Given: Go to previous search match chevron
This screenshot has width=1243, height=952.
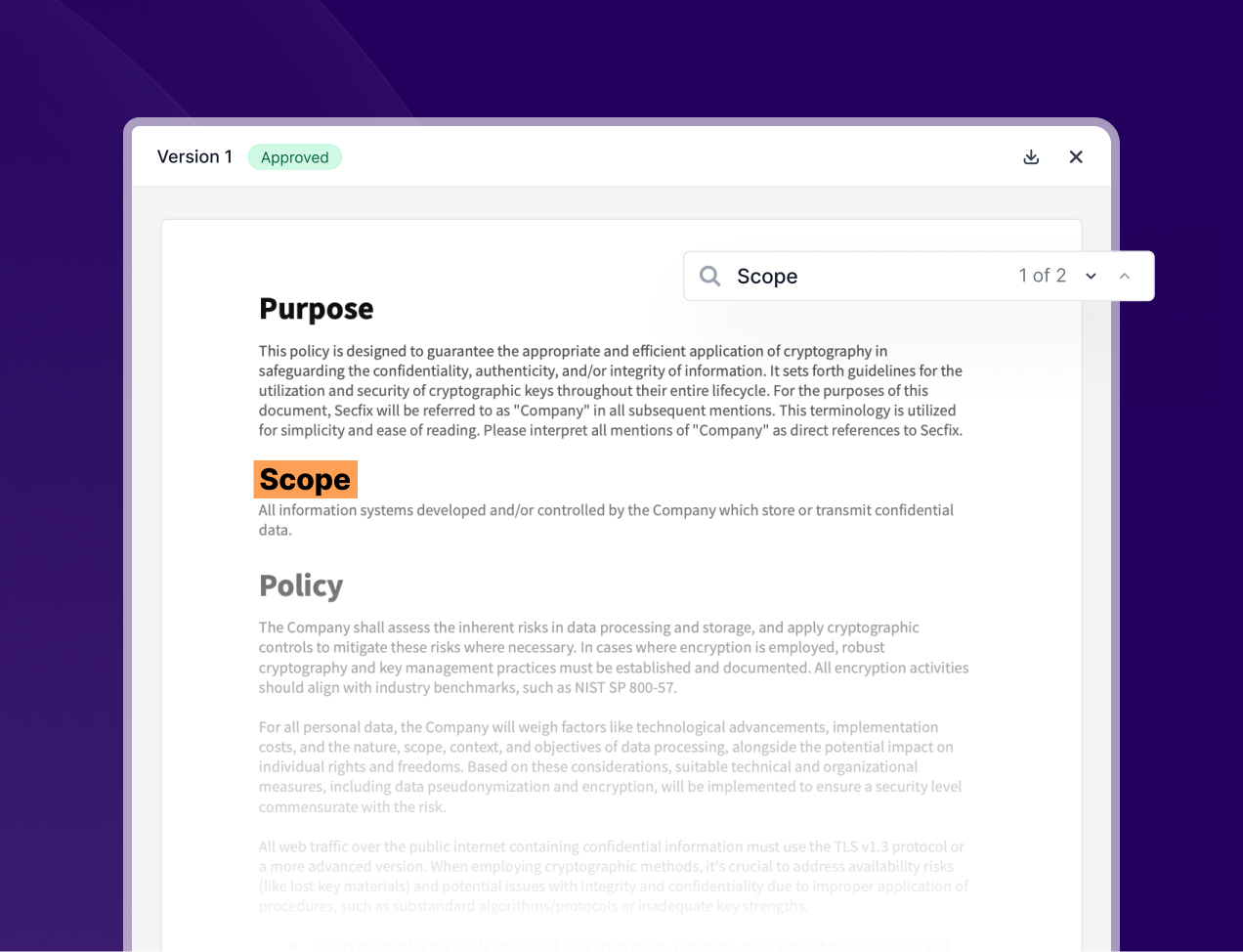Looking at the screenshot, I should pos(1125,277).
